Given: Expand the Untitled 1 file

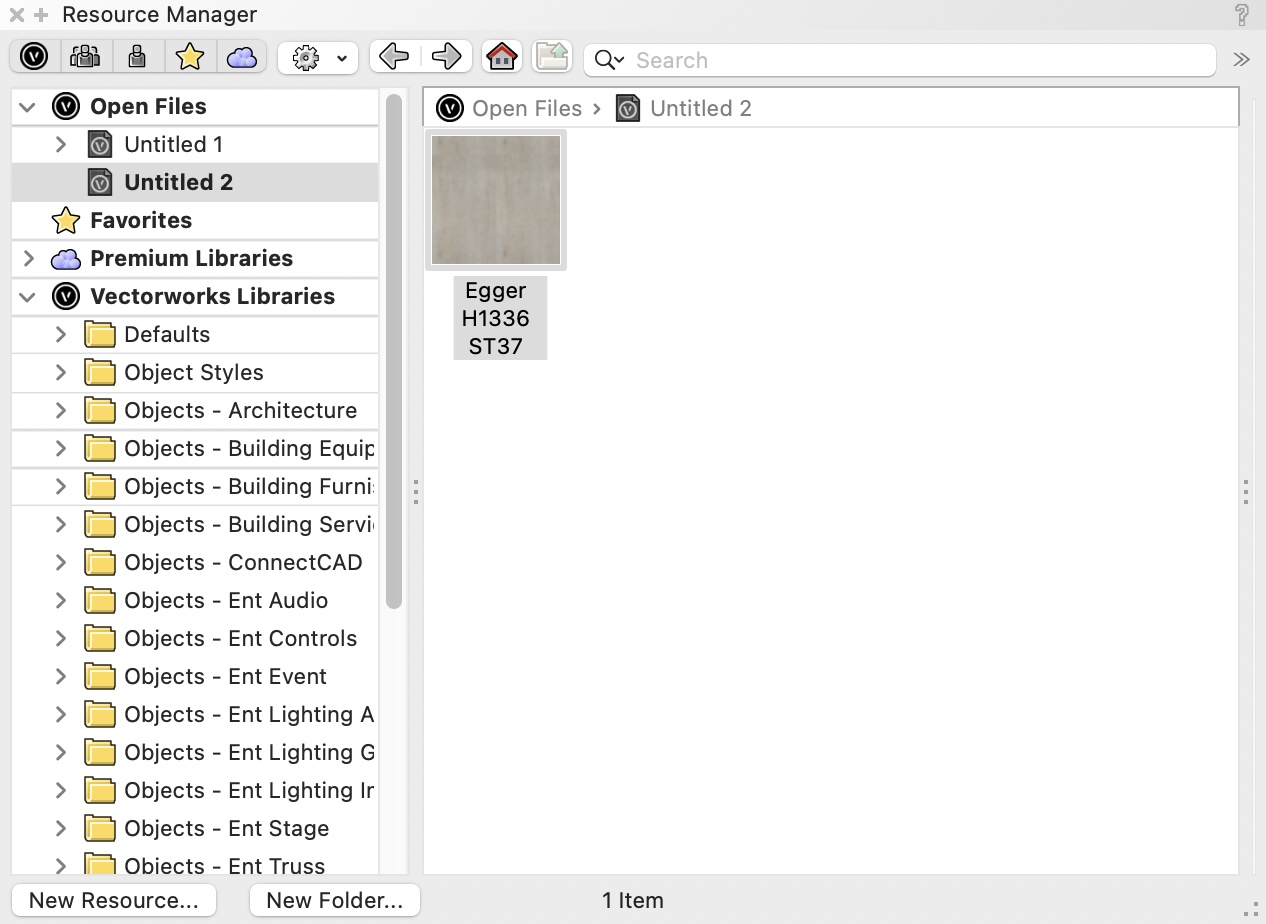Looking at the screenshot, I should click(61, 144).
